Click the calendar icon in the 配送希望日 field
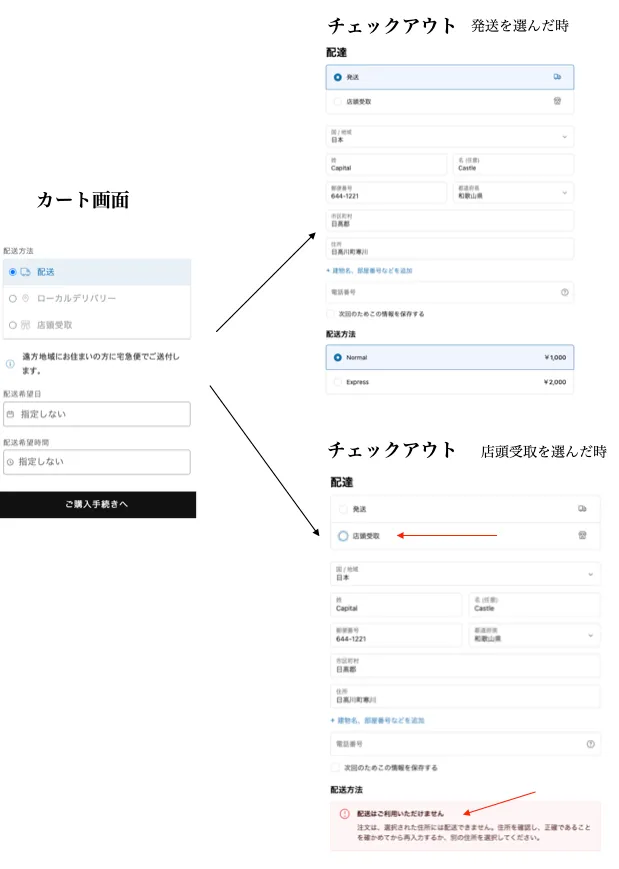Image resolution: width=619 pixels, height=869 pixels. tap(10, 414)
